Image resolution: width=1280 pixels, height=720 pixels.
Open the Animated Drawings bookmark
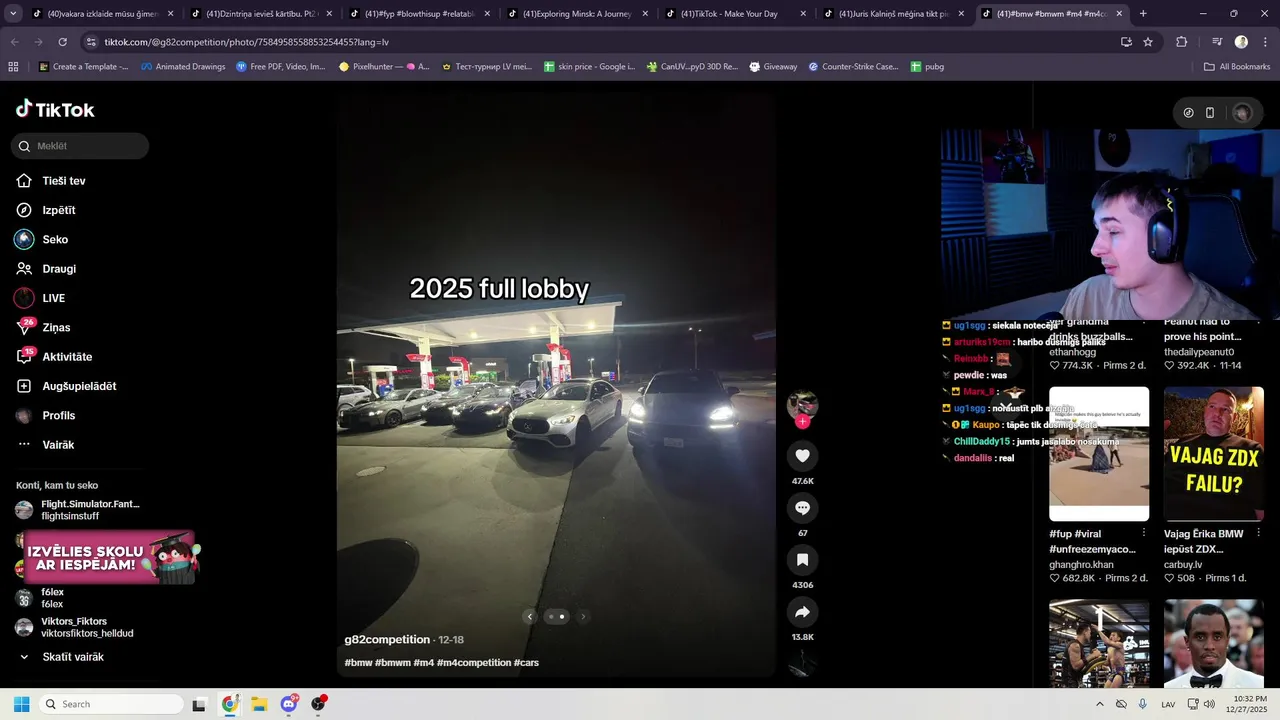[x=183, y=66]
